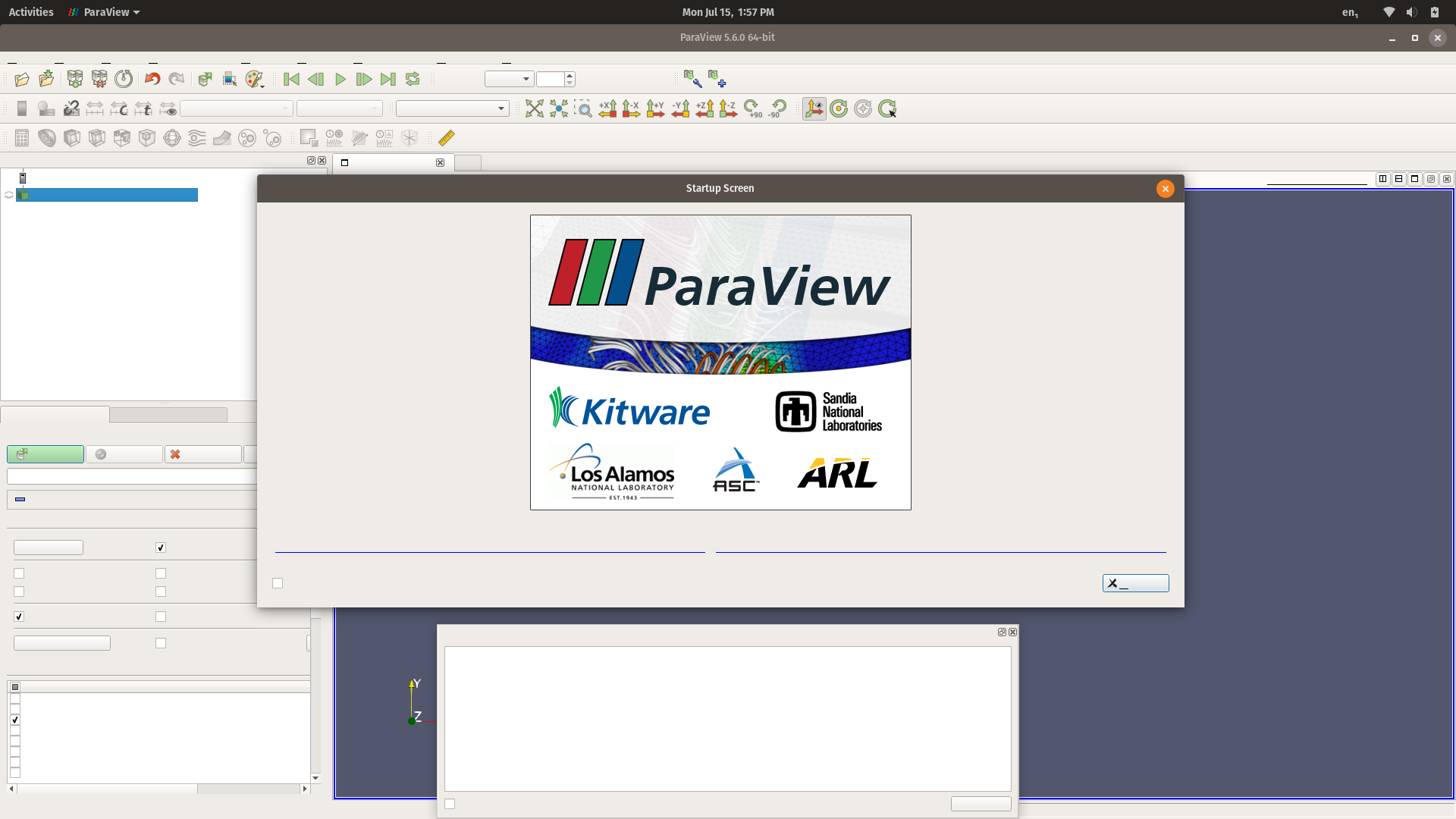Set view direction to -X
This screenshot has width=1456, height=819.
pyautogui.click(x=632, y=108)
